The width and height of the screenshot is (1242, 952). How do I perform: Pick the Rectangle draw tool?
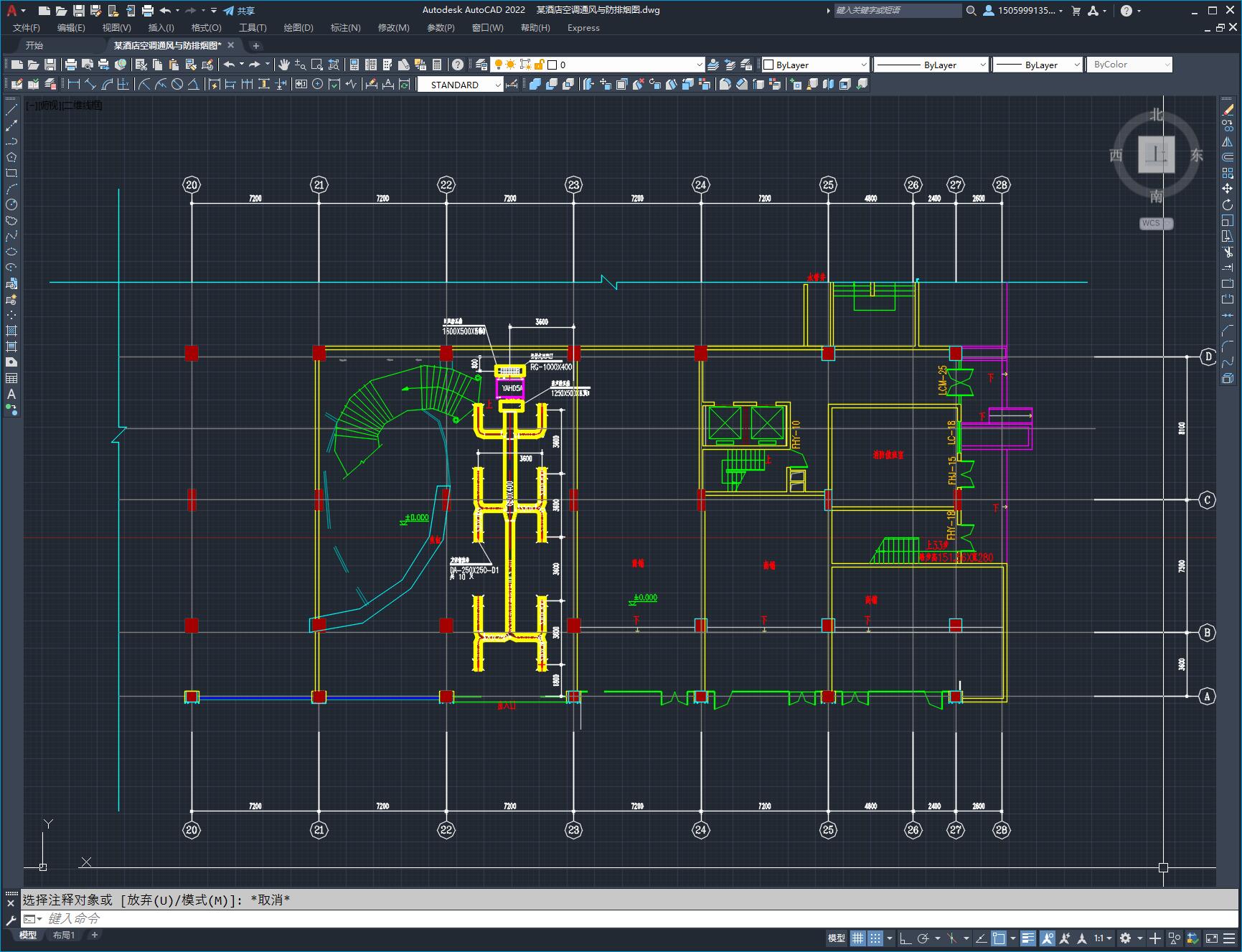[11, 173]
